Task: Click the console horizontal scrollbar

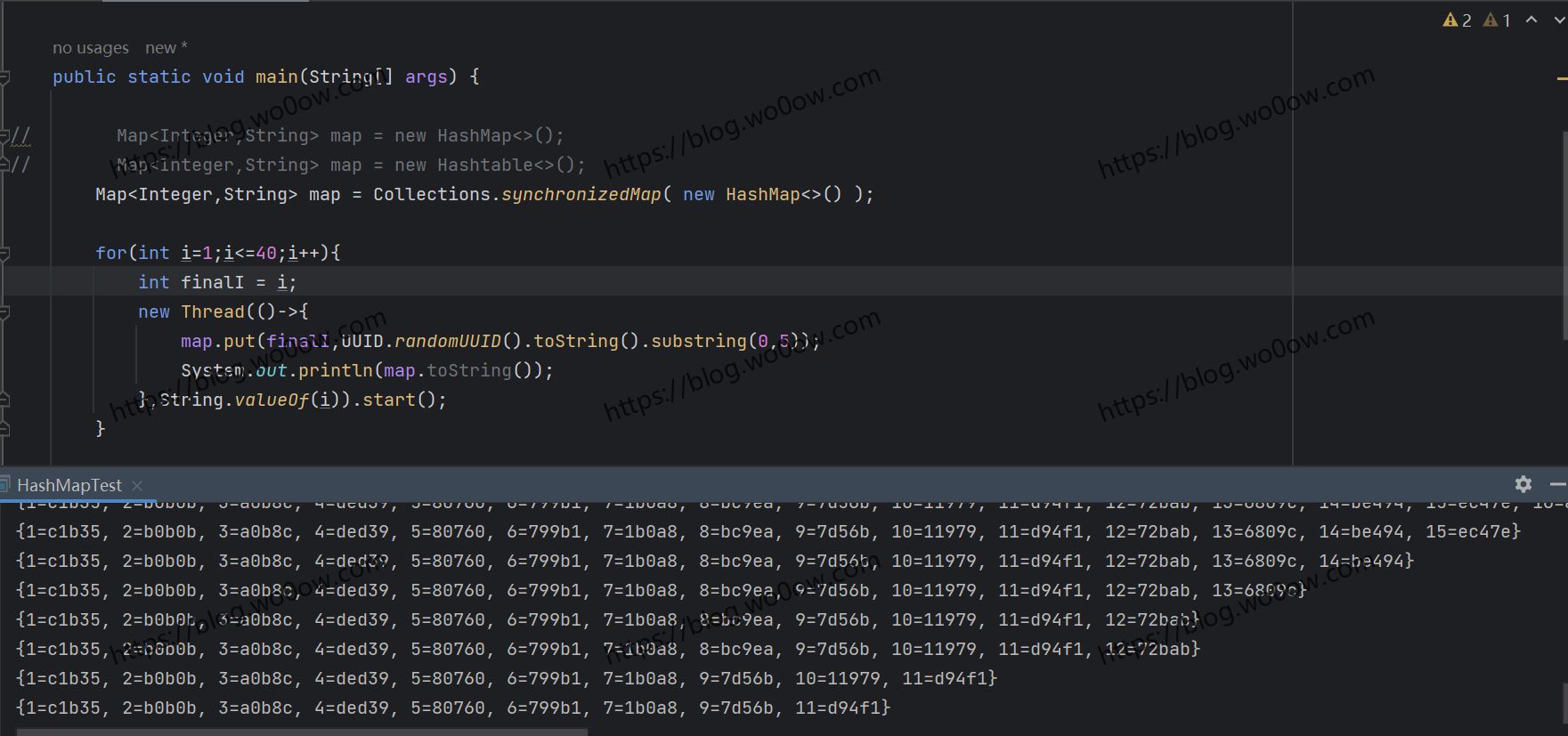Action: click(x=301, y=732)
